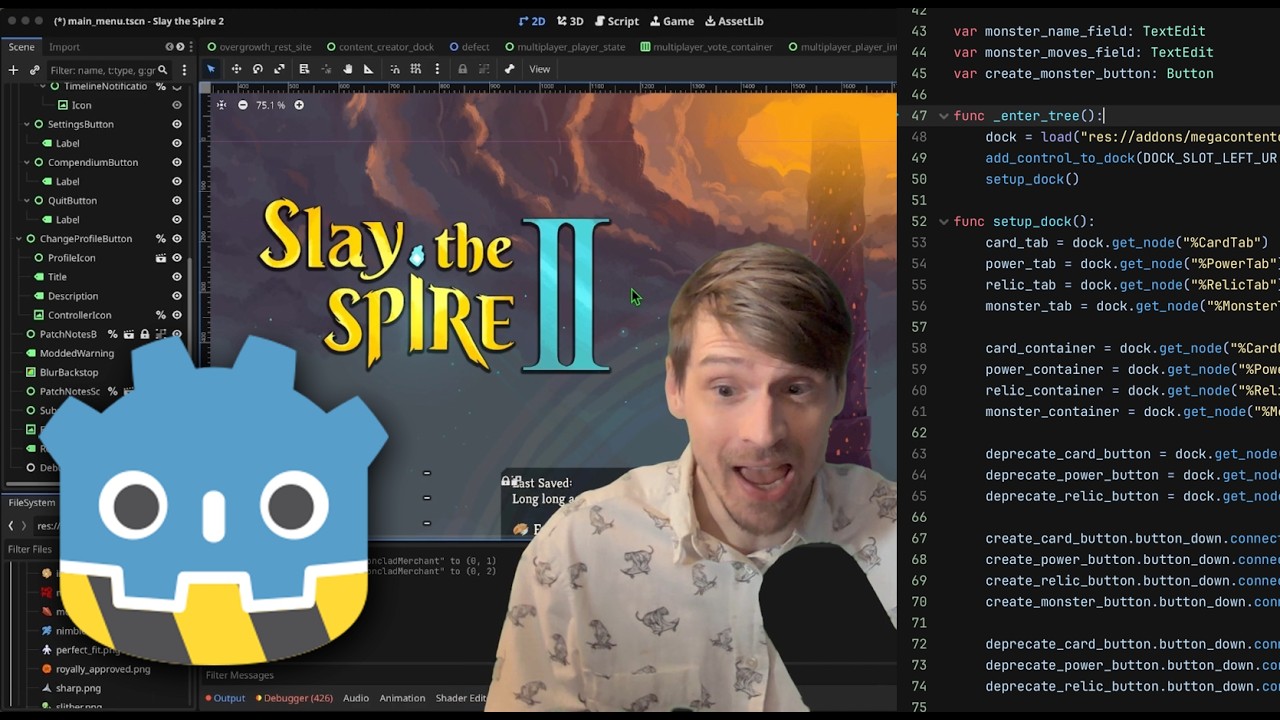This screenshot has height=720, width=1280.
Task: Click the Instantiate Child Scene link icon
Action: point(34,70)
